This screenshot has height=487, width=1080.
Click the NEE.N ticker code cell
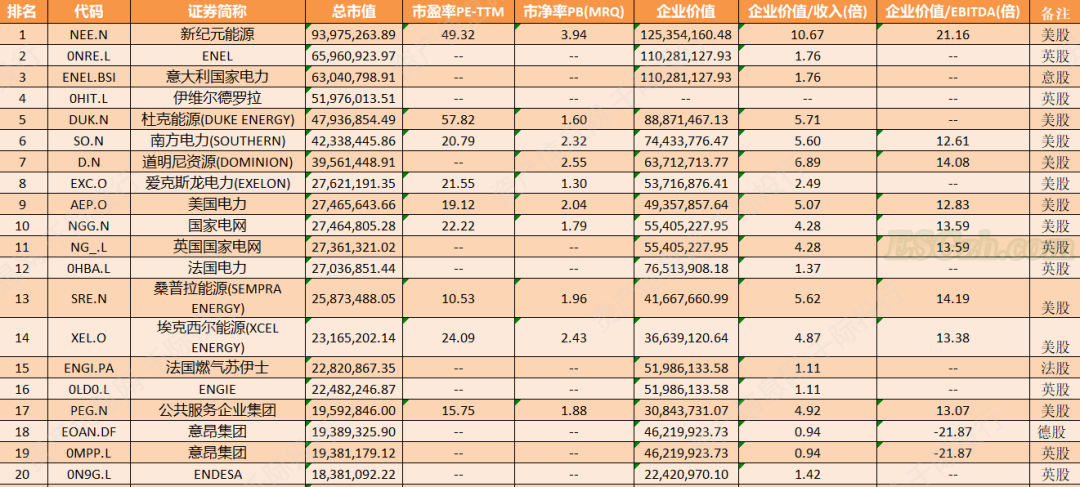point(88,34)
